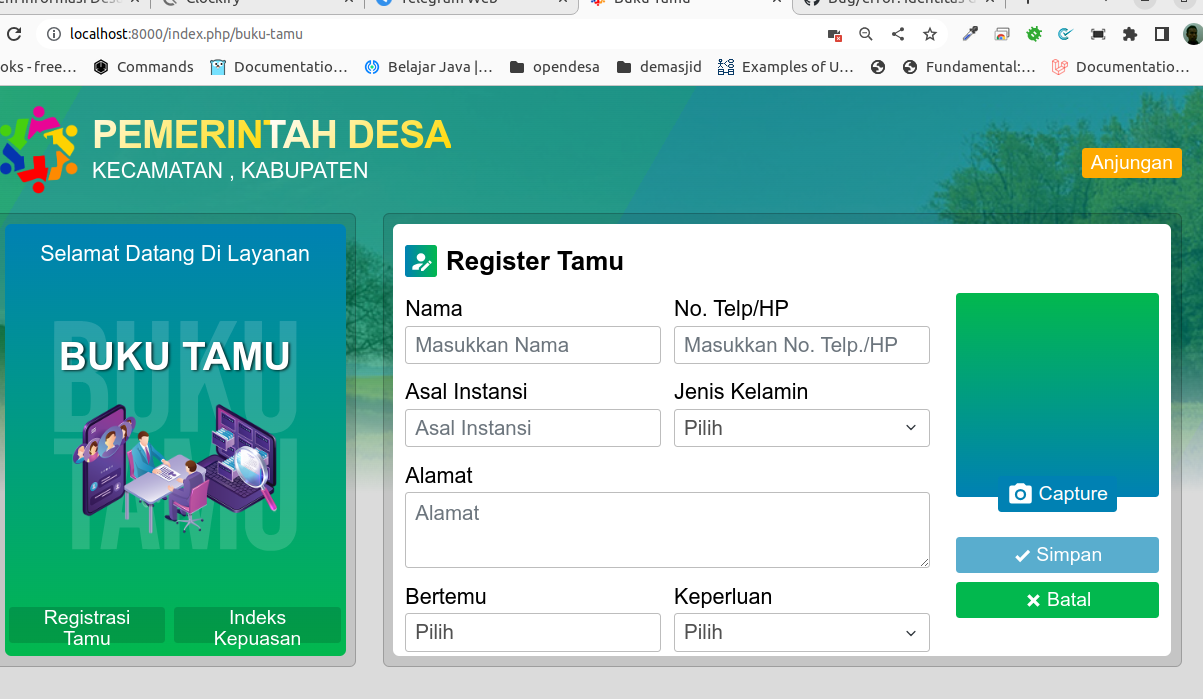Select the ColorPick eyedropper extension icon
Viewport: 1203px width, 699px height.
(x=970, y=33)
